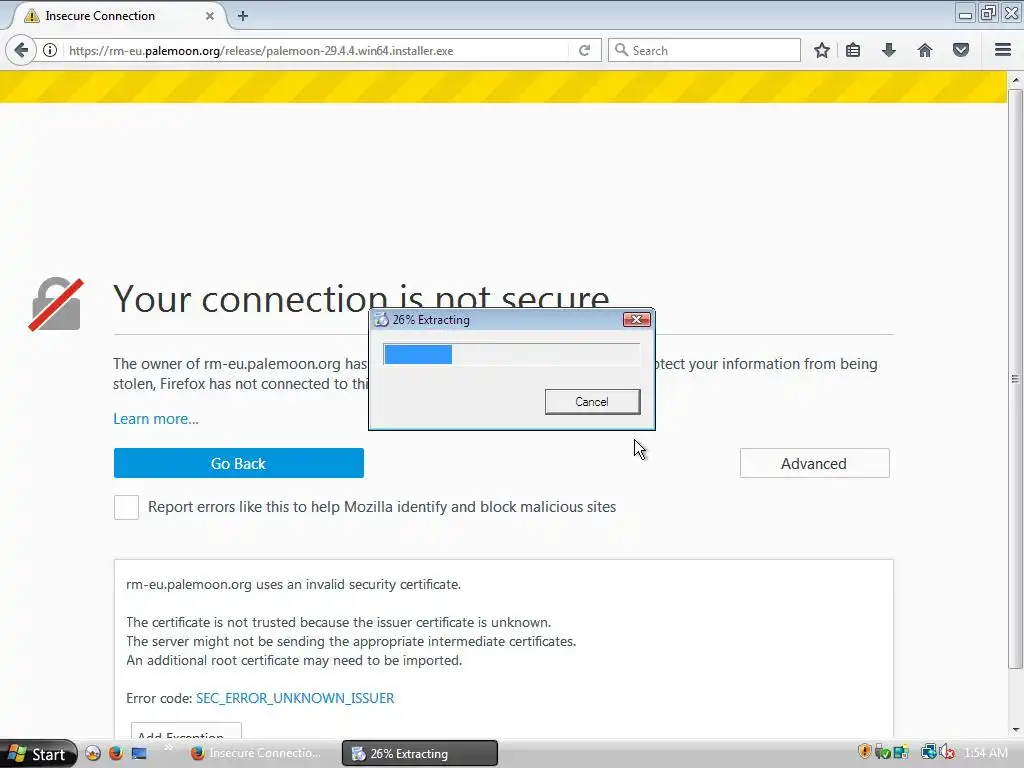Cancel the extraction dialog
The width and height of the screenshot is (1024, 768).
pyautogui.click(x=592, y=402)
